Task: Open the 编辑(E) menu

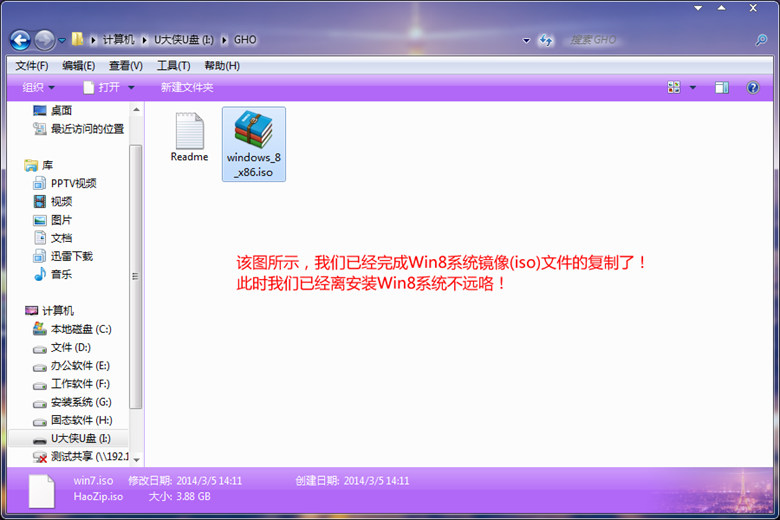Action: 79,66
